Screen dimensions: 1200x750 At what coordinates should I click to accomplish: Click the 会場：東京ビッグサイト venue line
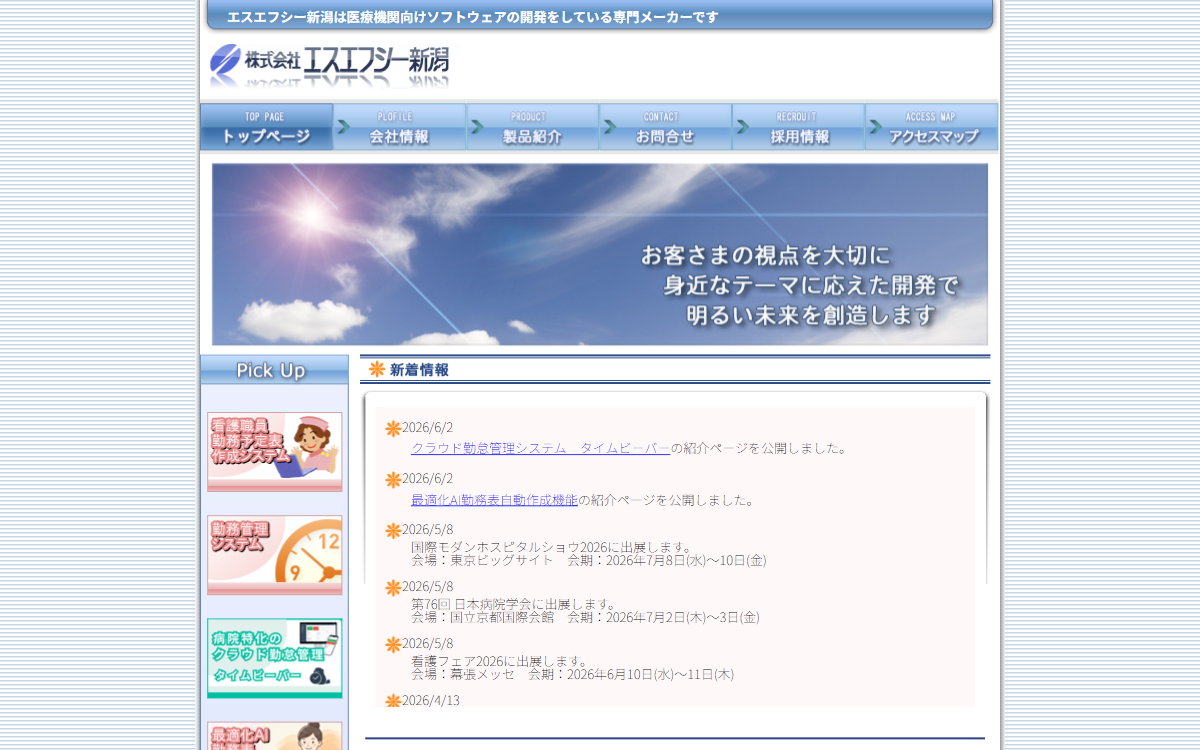[589, 560]
